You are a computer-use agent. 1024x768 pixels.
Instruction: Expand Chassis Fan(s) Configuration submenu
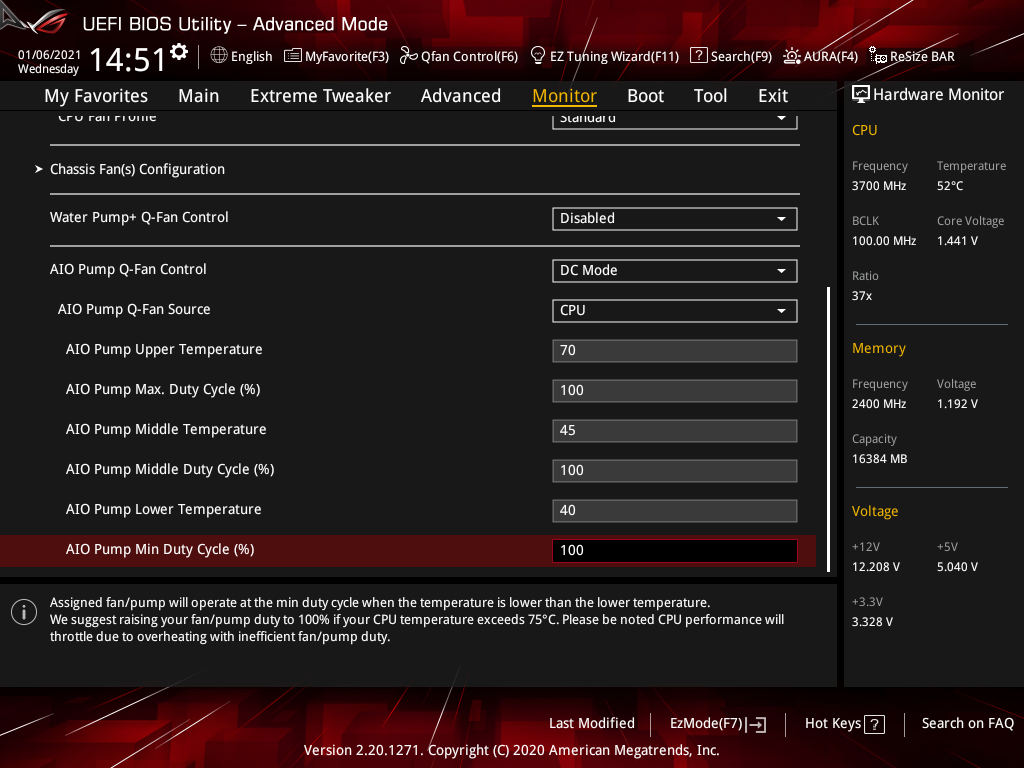[x=137, y=169]
